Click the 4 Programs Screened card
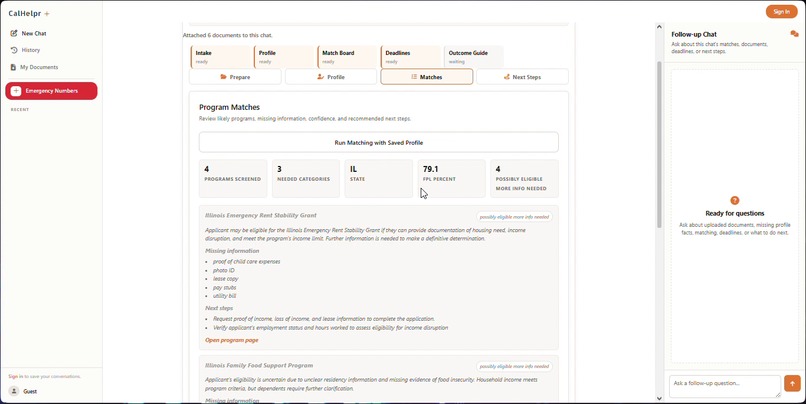806x404 pixels. (233, 178)
